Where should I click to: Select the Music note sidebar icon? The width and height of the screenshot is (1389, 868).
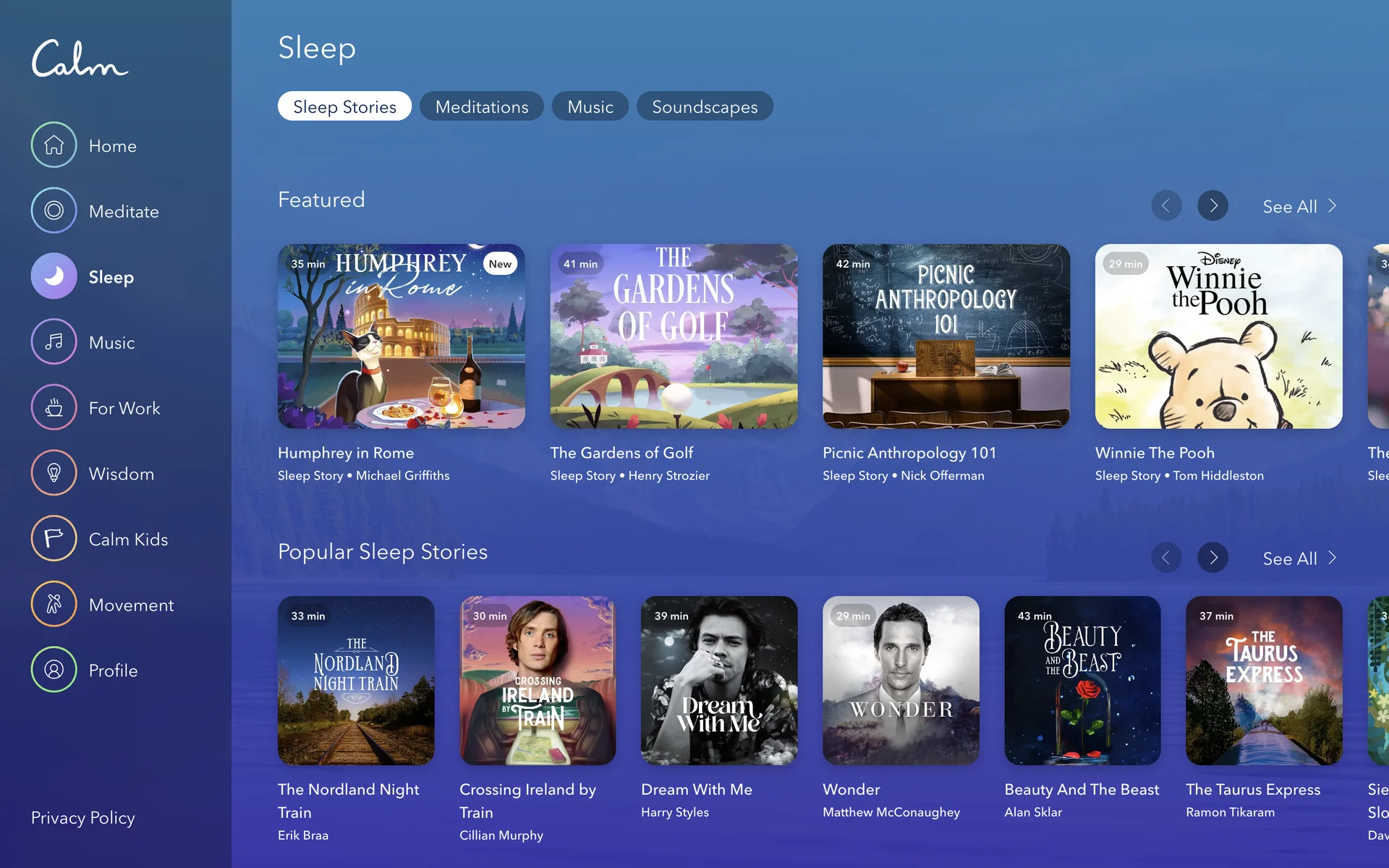pyautogui.click(x=54, y=342)
